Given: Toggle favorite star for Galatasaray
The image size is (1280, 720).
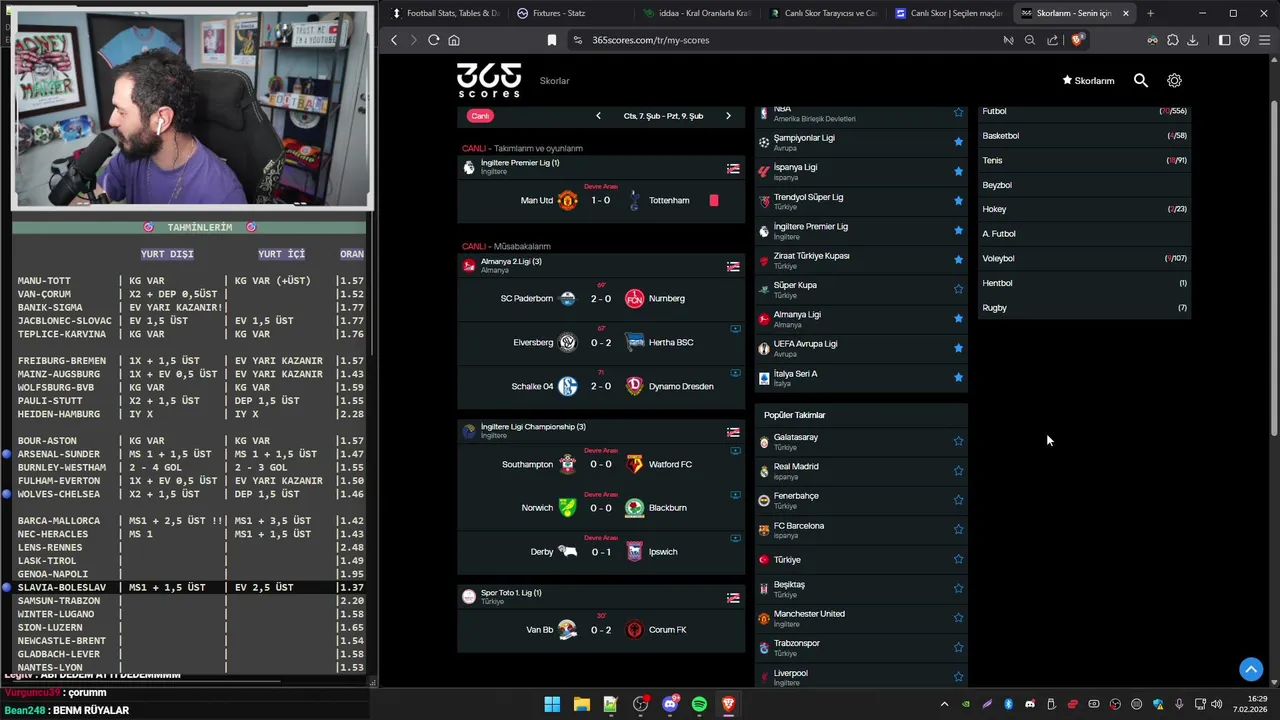Looking at the screenshot, I should (x=958, y=441).
